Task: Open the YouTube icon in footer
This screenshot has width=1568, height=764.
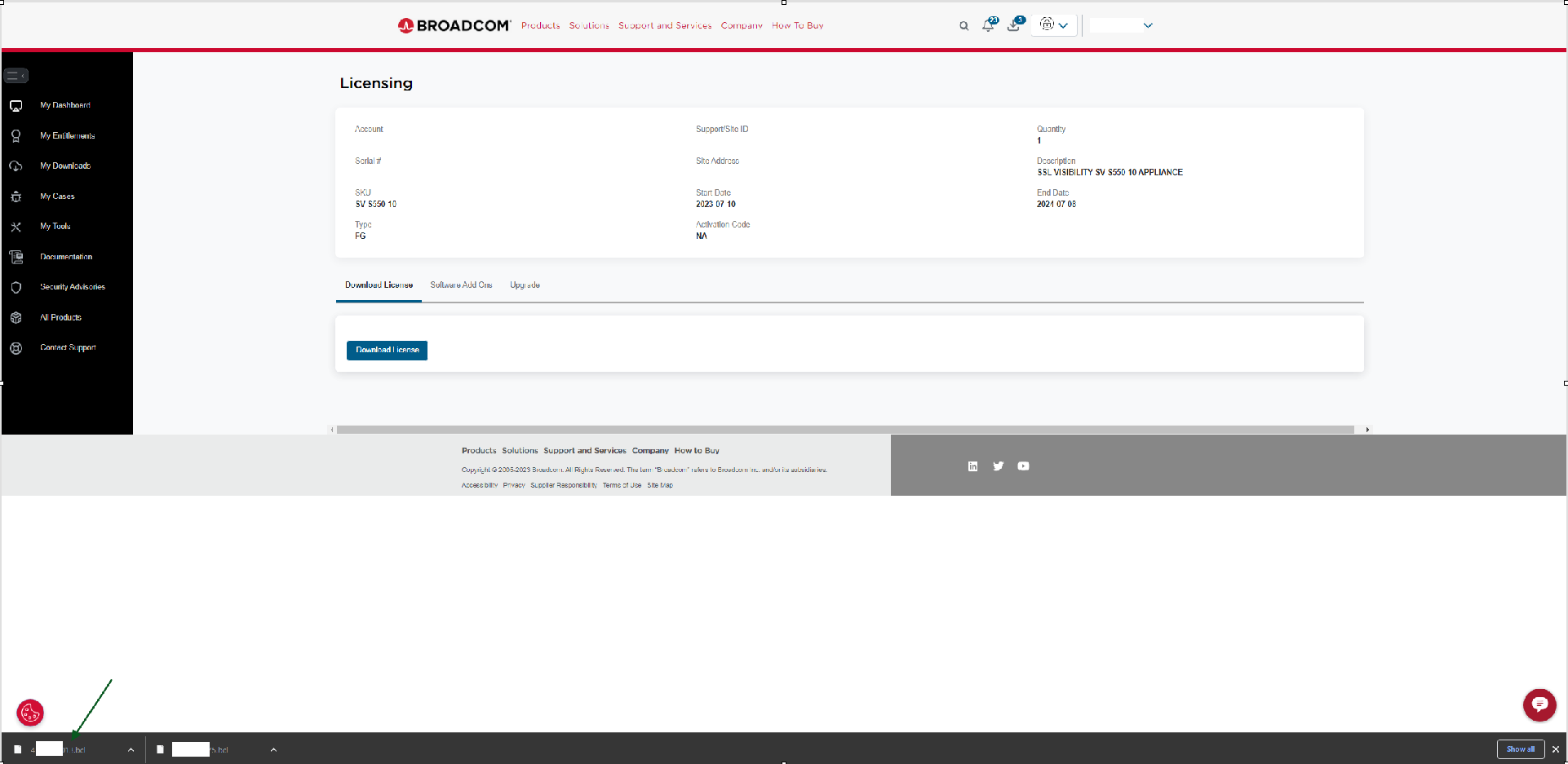Action: 1023,466
